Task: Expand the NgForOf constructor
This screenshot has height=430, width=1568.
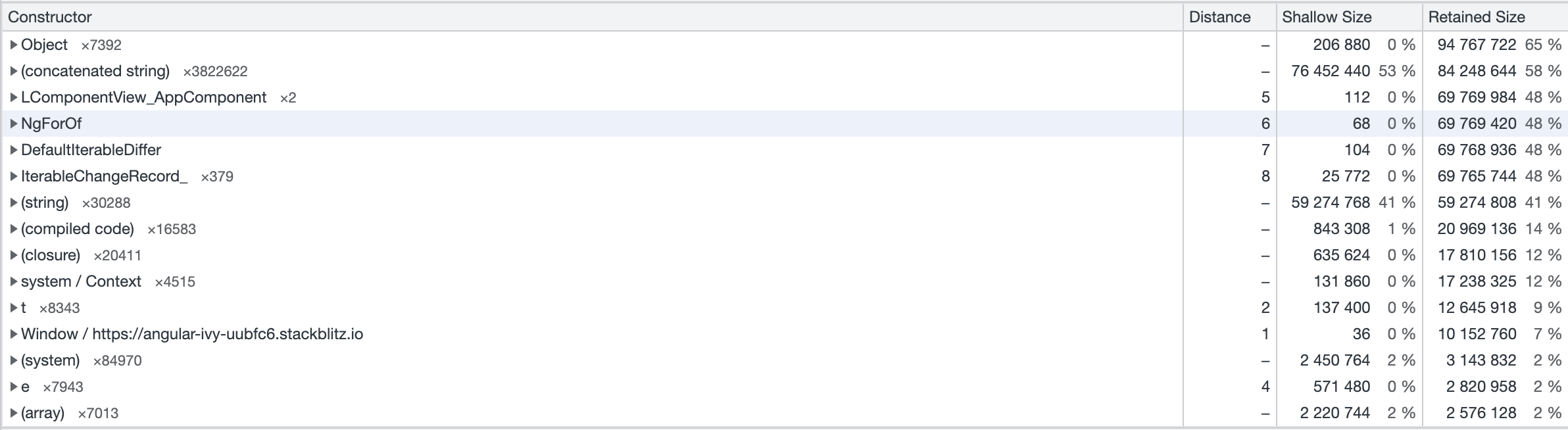Action: tap(14, 124)
